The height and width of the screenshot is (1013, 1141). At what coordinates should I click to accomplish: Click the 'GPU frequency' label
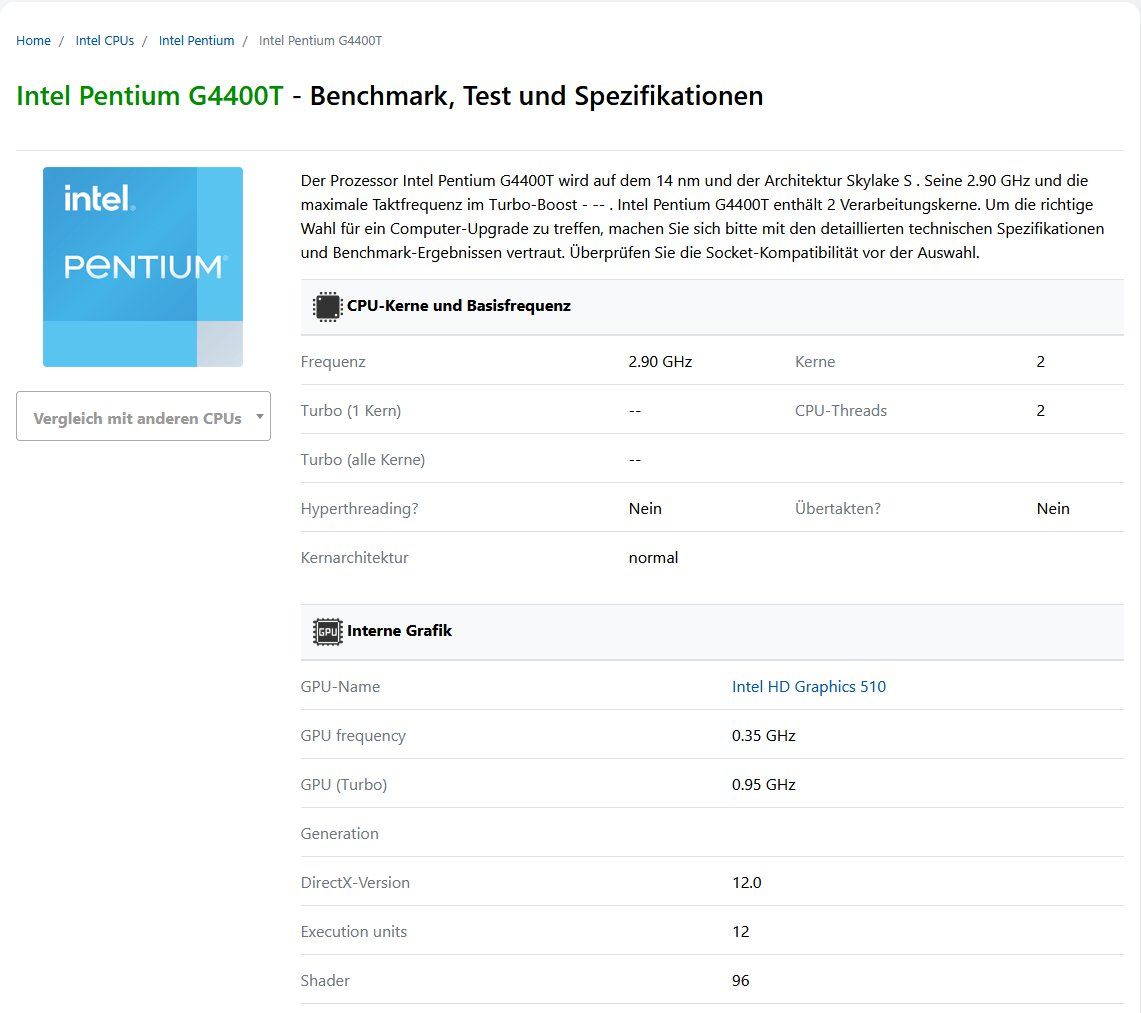(353, 736)
